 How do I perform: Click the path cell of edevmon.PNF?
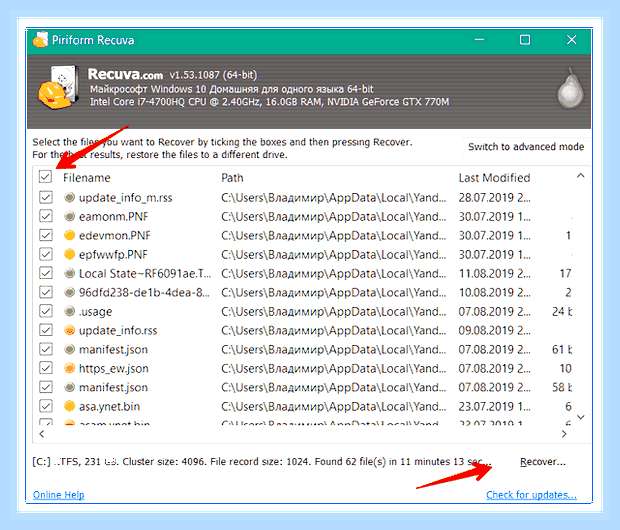334,235
